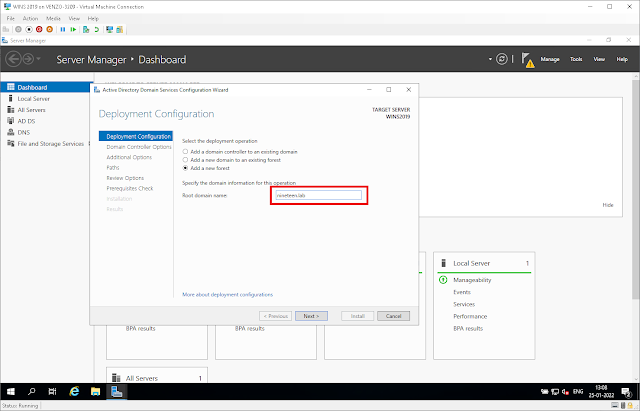Open Server Manager's Help menu
The width and height of the screenshot is (640, 411).
tap(622, 59)
